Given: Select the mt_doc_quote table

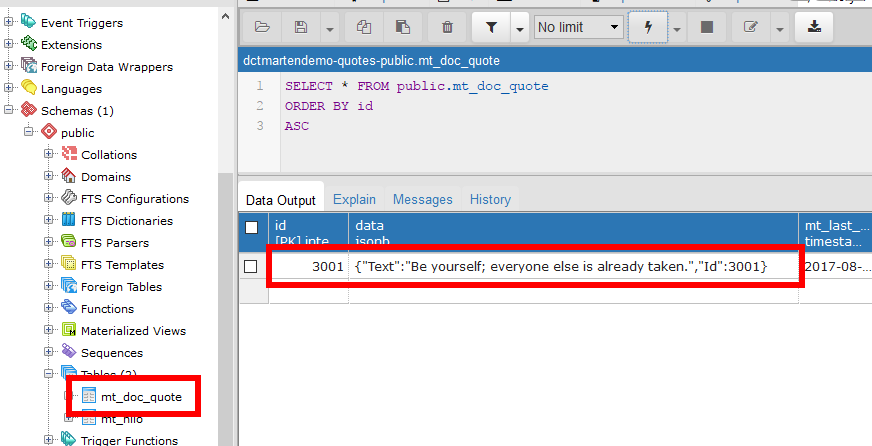Looking at the screenshot, I should click(x=141, y=397).
